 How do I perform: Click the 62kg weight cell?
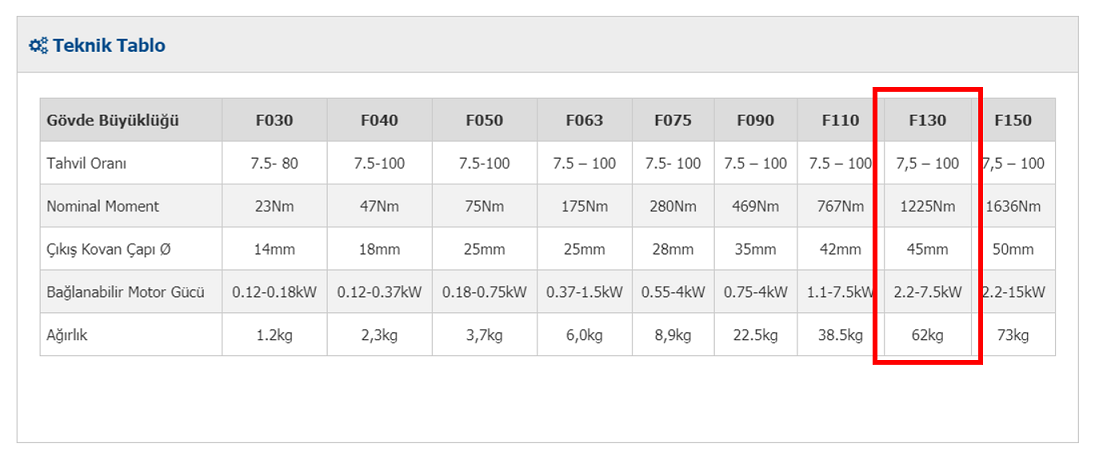(x=927, y=335)
